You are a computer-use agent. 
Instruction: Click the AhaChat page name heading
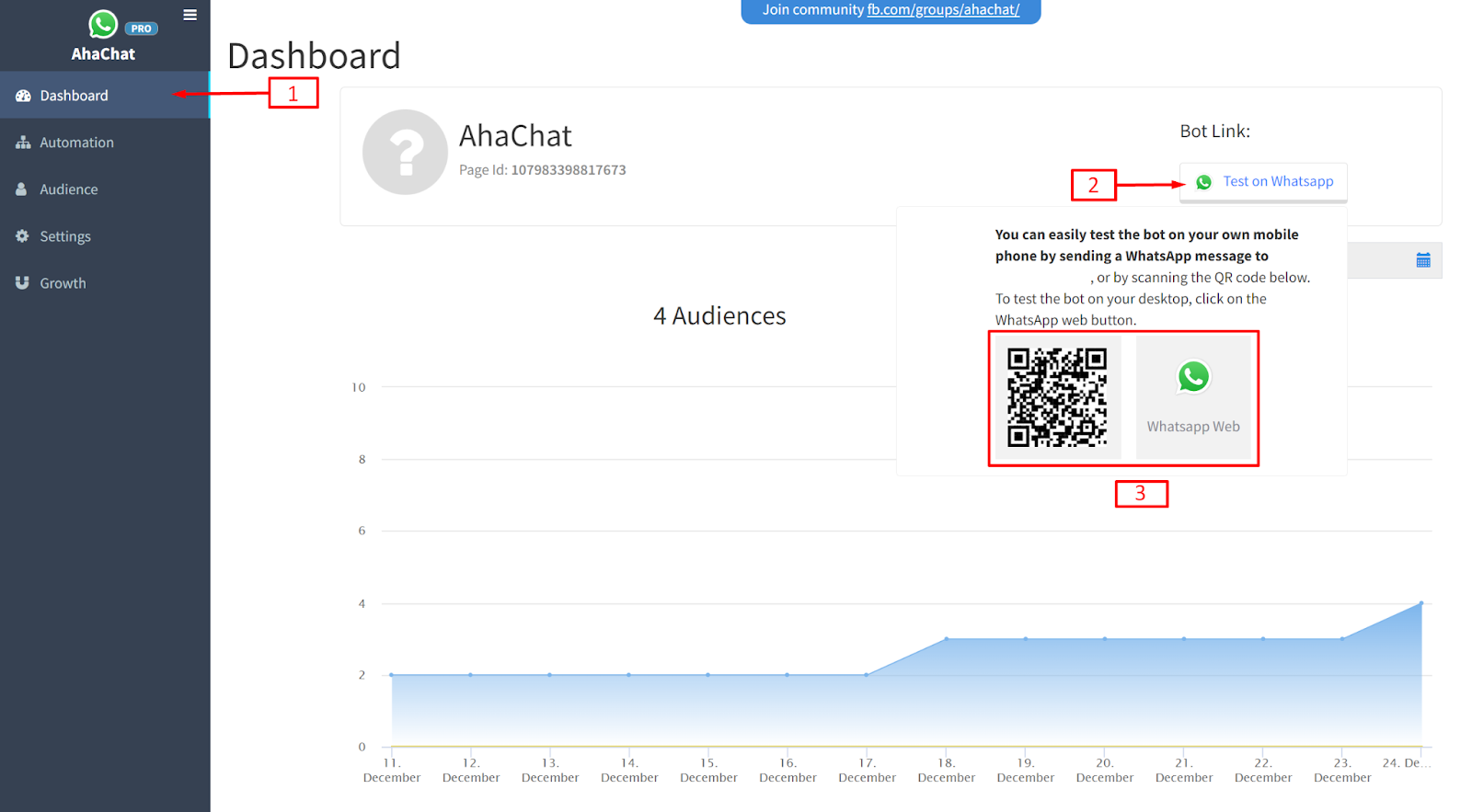[515, 136]
